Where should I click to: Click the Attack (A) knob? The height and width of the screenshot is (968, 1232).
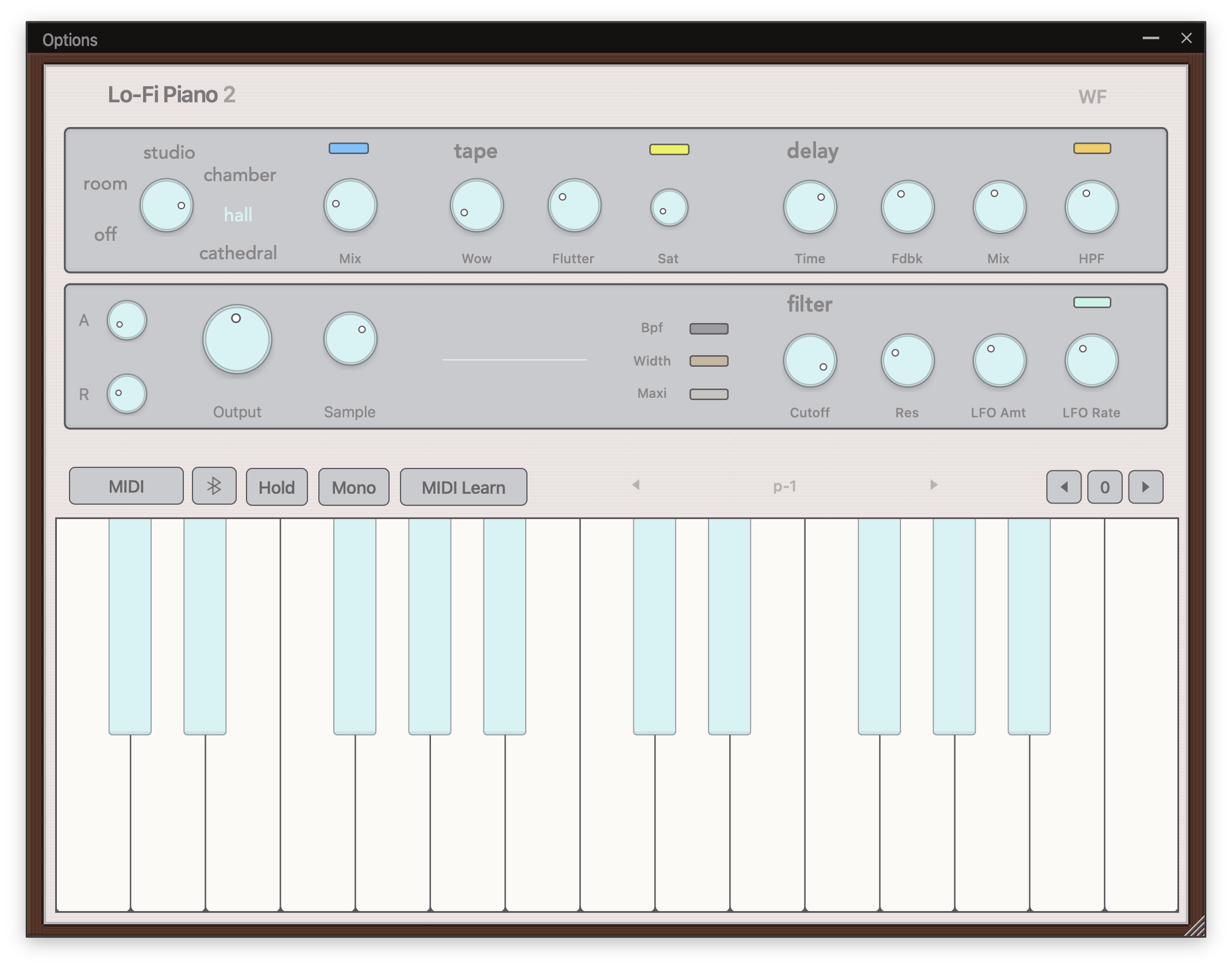[127, 320]
